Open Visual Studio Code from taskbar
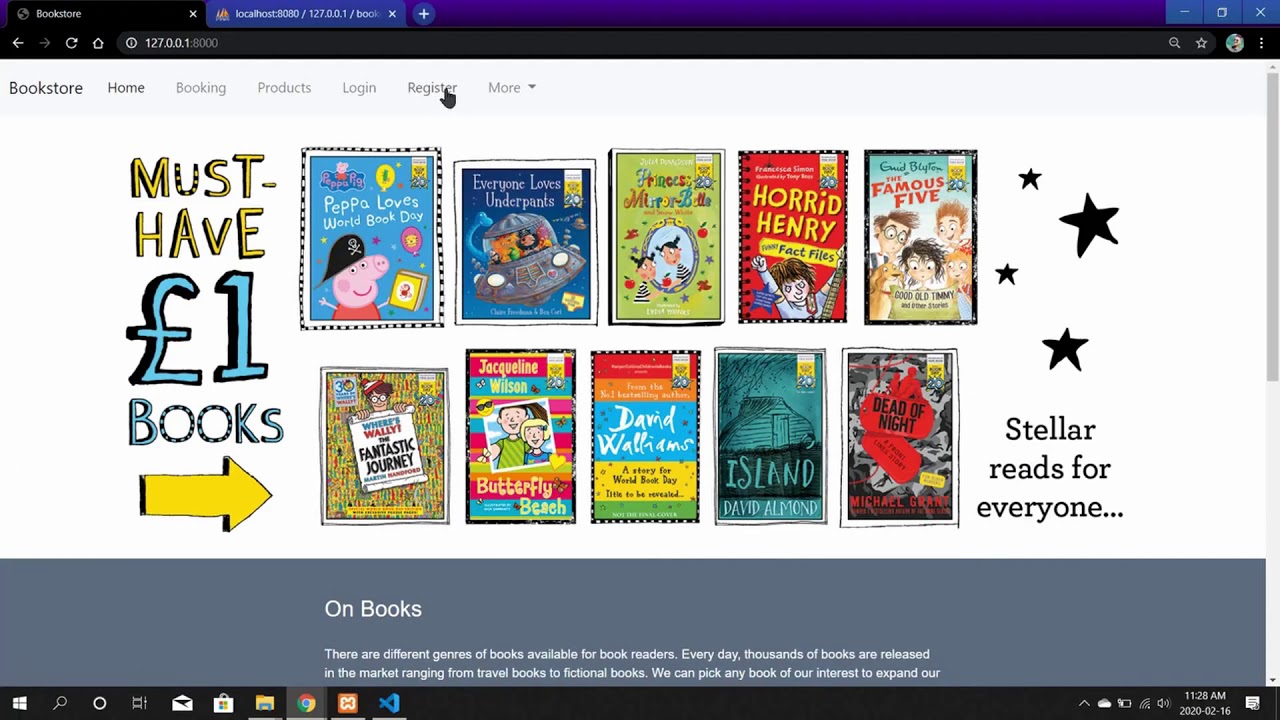This screenshot has height=720, width=1280. coord(389,703)
